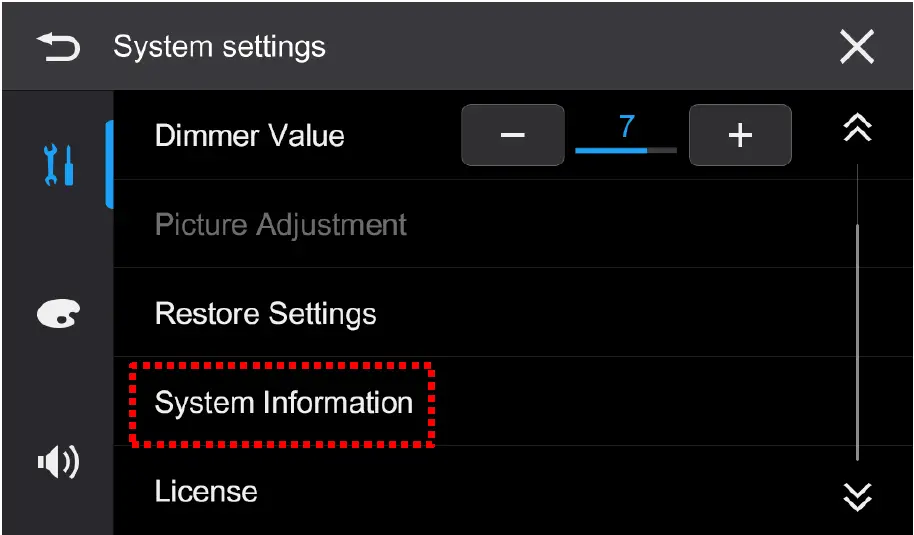Open the speaker sound settings tab
Viewport: 914px width, 535px height.
click(x=58, y=463)
